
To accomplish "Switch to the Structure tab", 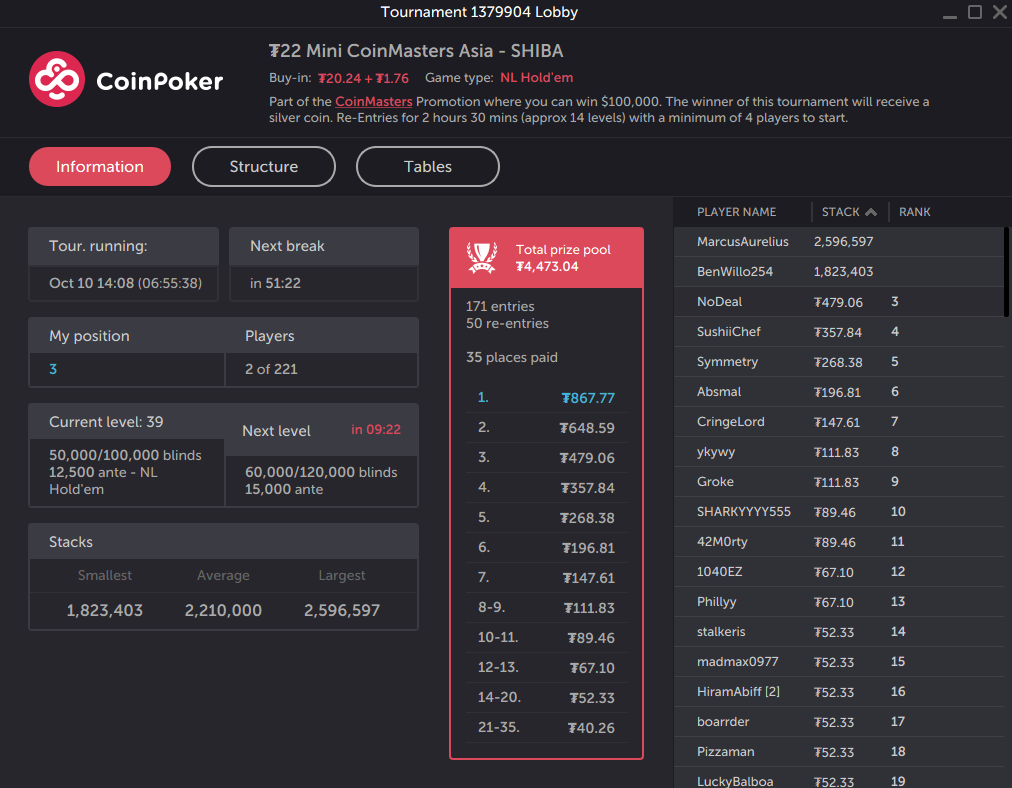I will click(264, 167).
